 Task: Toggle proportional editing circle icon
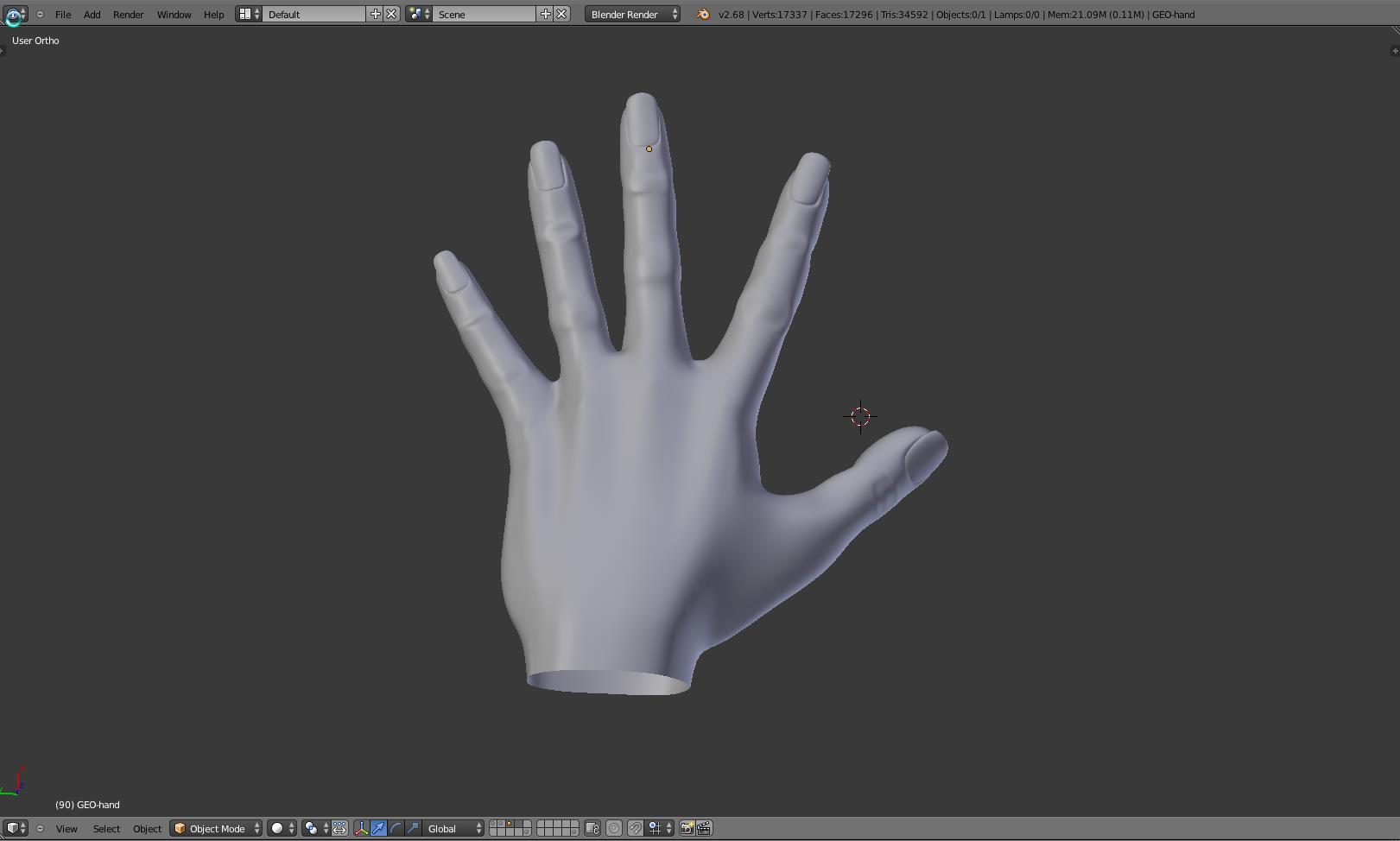point(614,829)
